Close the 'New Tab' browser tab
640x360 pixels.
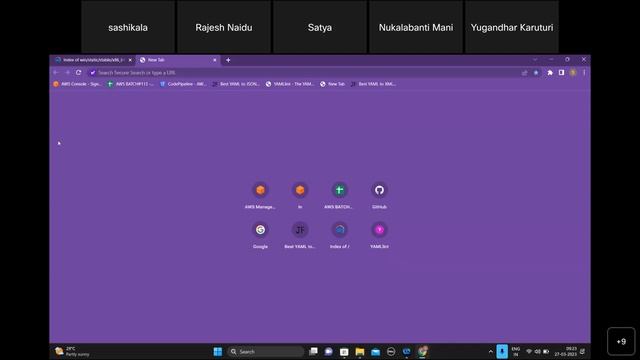point(215,60)
